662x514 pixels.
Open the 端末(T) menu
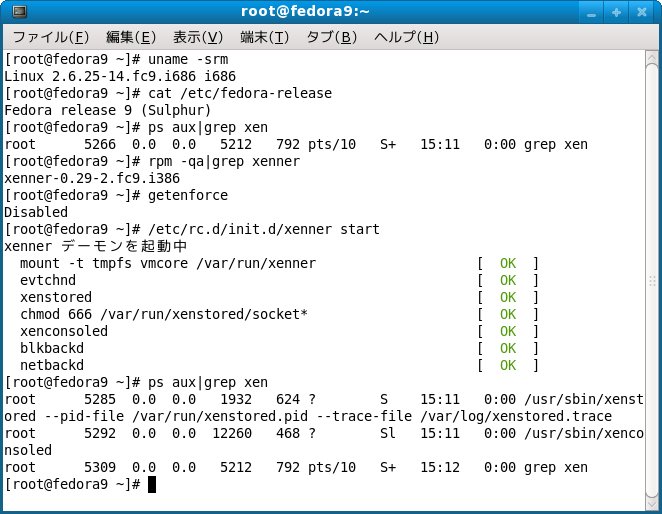(x=264, y=37)
